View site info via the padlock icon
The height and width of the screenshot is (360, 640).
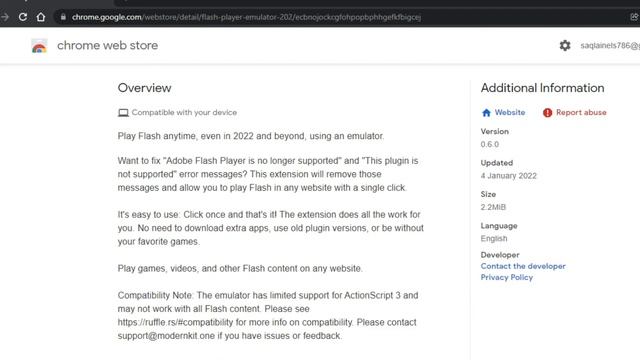[x=63, y=17]
